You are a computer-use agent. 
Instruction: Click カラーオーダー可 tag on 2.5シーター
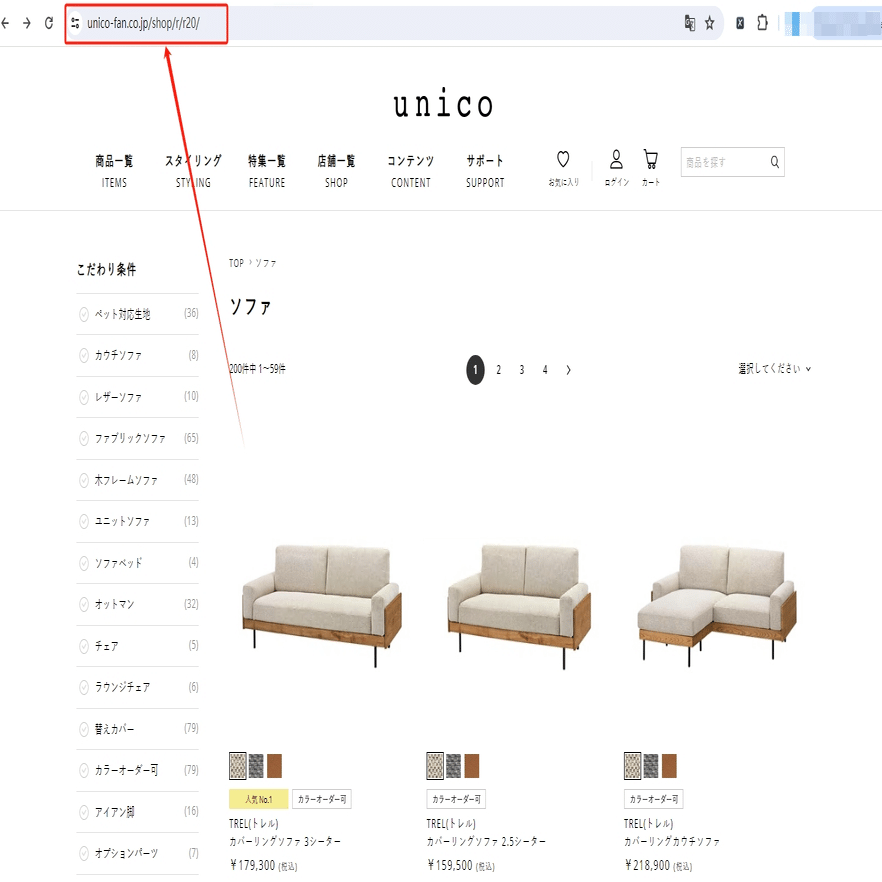pyautogui.click(x=456, y=799)
